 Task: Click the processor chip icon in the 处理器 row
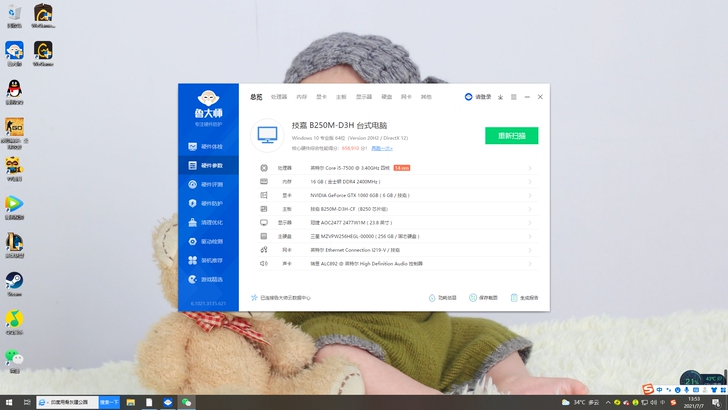pos(264,168)
